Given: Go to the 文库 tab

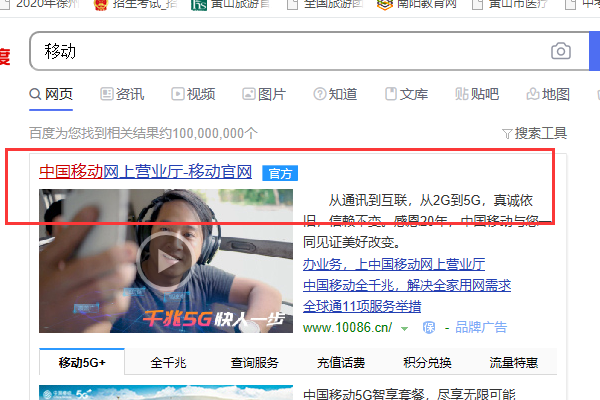Looking at the screenshot, I should click(x=406, y=94).
